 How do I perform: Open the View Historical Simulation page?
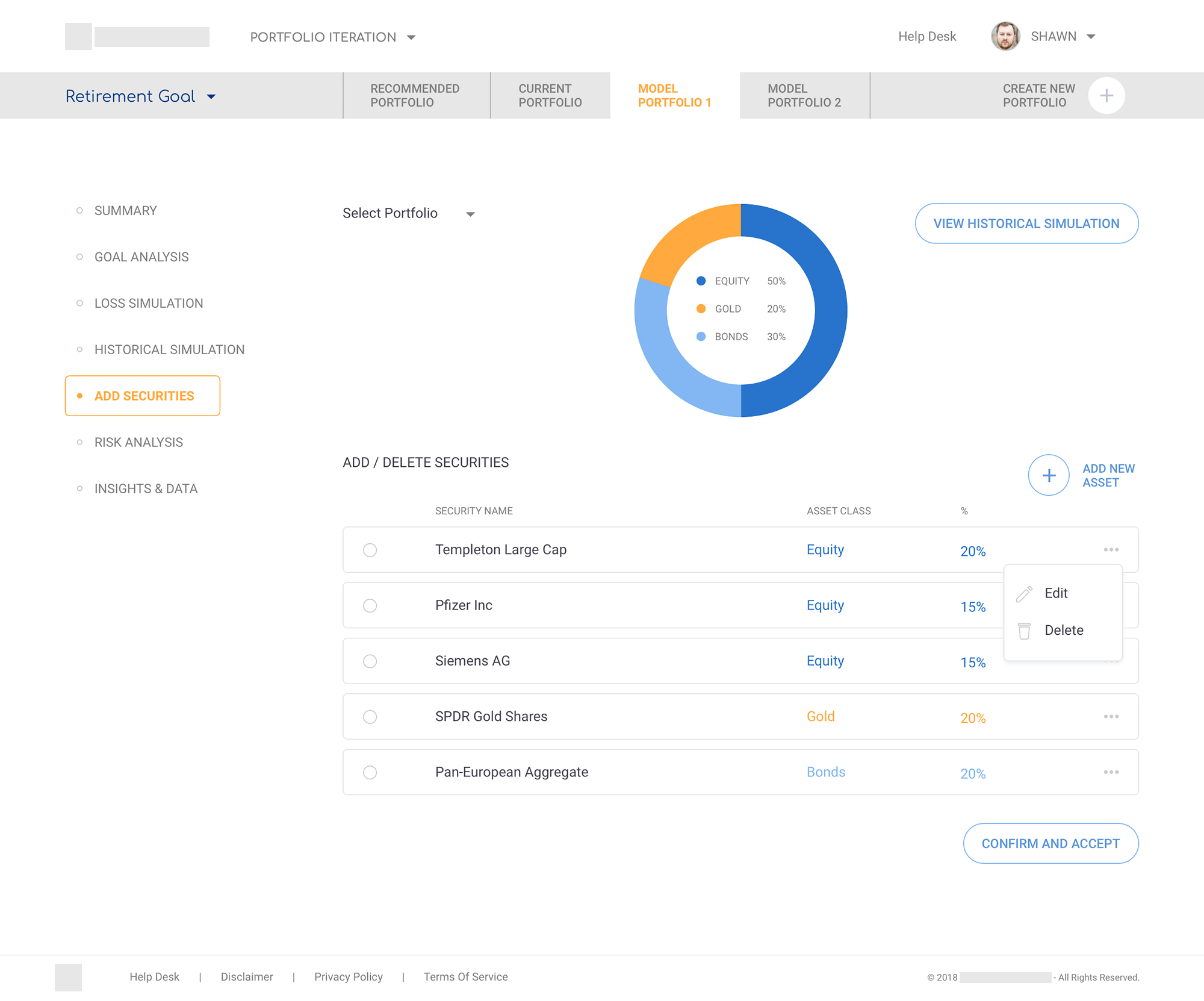click(x=1026, y=223)
